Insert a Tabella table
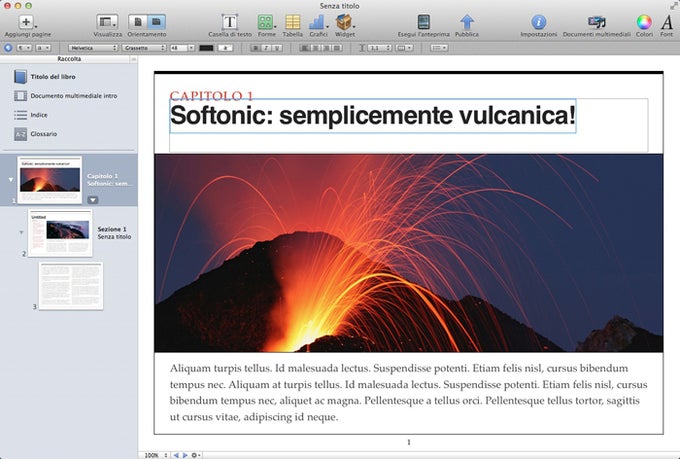Image resolution: width=680 pixels, height=459 pixels. (x=293, y=22)
